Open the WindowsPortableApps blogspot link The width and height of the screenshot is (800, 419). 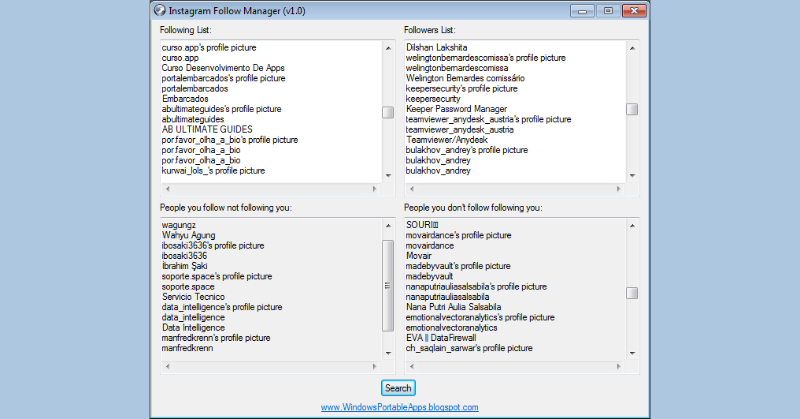399,407
